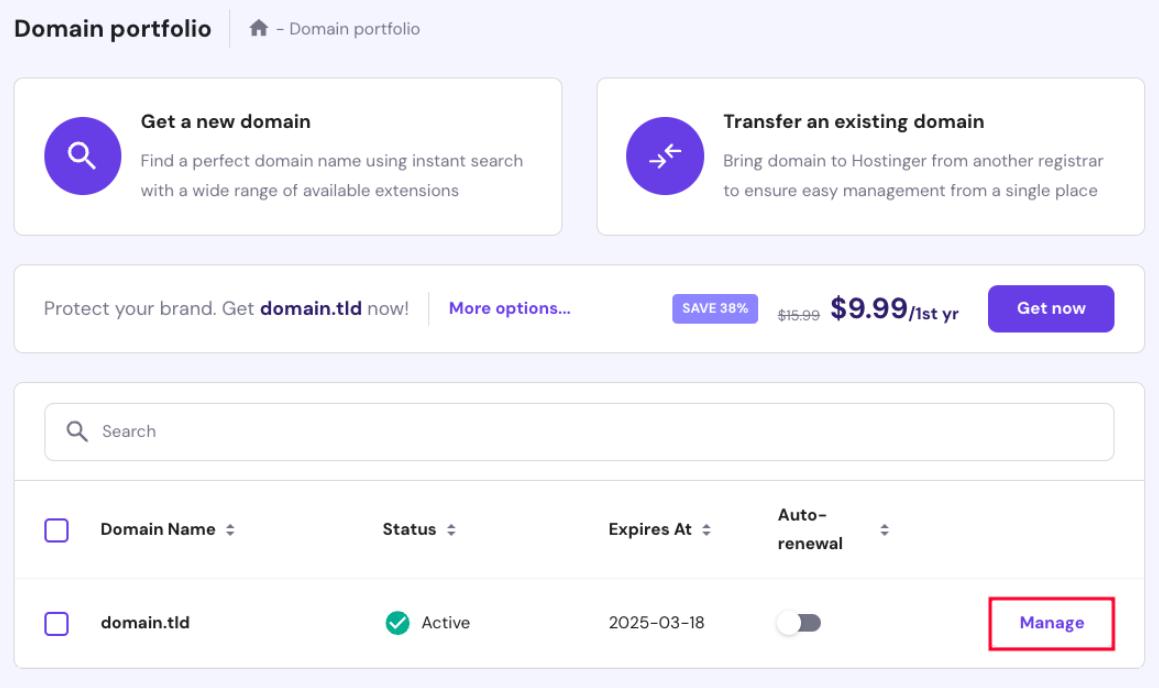
Task: Click the SAVE 38% discount badge
Action: pyautogui.click(x=715, y=308)
